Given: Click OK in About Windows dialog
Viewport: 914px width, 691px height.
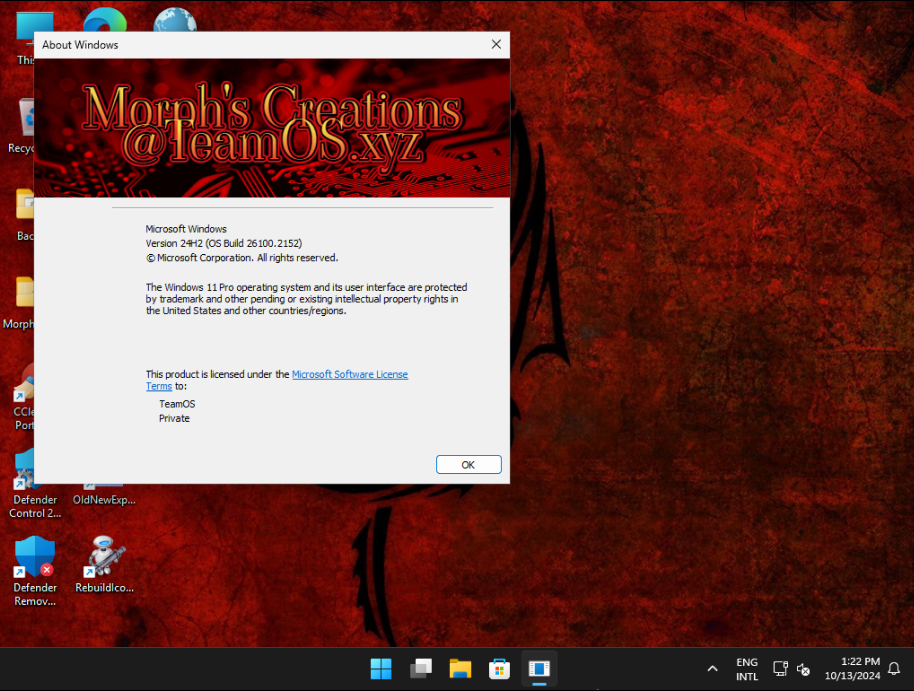Looking at the screenshot, I should (x=468, y=465).
